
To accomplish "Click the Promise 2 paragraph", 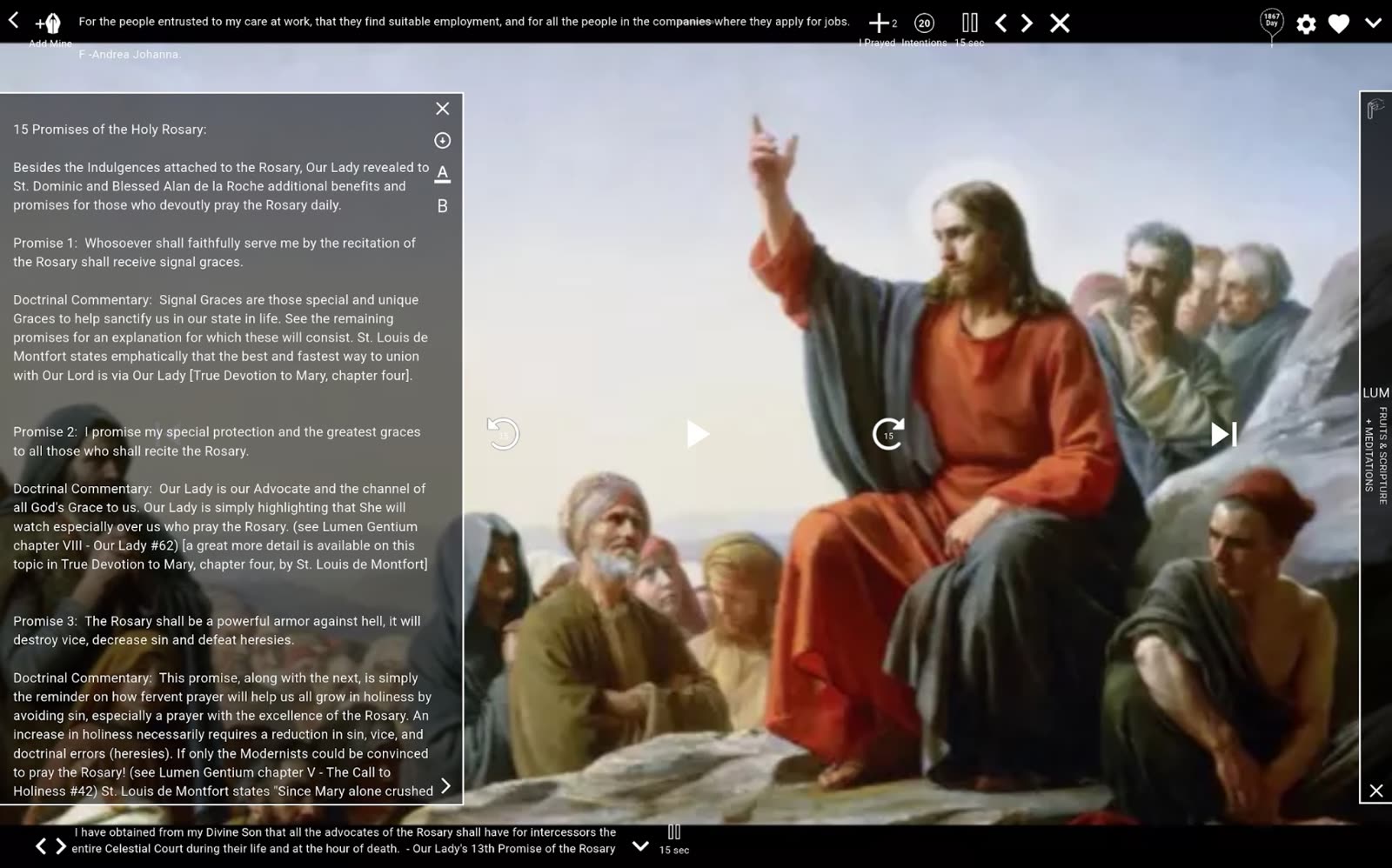I will pyautogui.click(x=217, y=441).
